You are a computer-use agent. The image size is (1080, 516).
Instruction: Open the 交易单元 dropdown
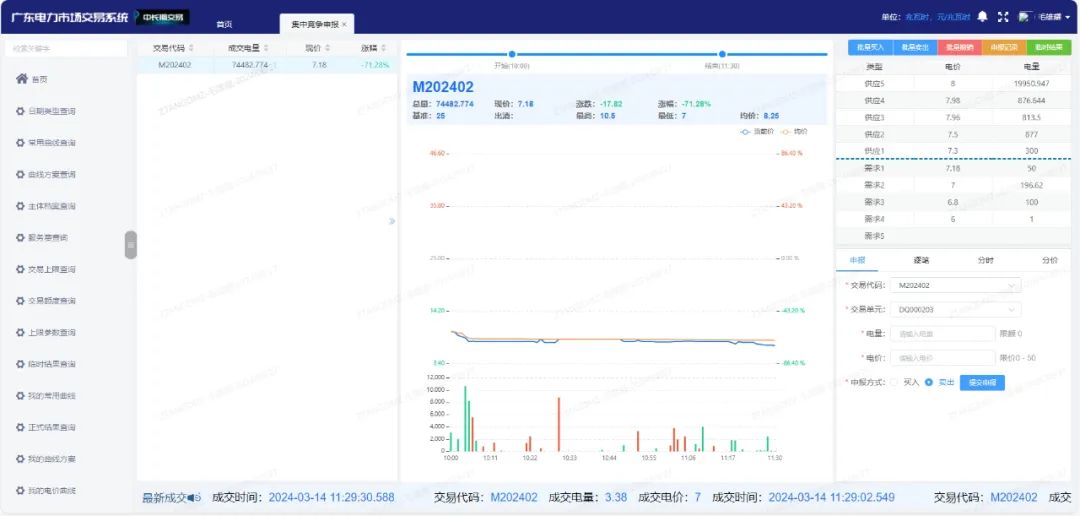tap(953, 310)
